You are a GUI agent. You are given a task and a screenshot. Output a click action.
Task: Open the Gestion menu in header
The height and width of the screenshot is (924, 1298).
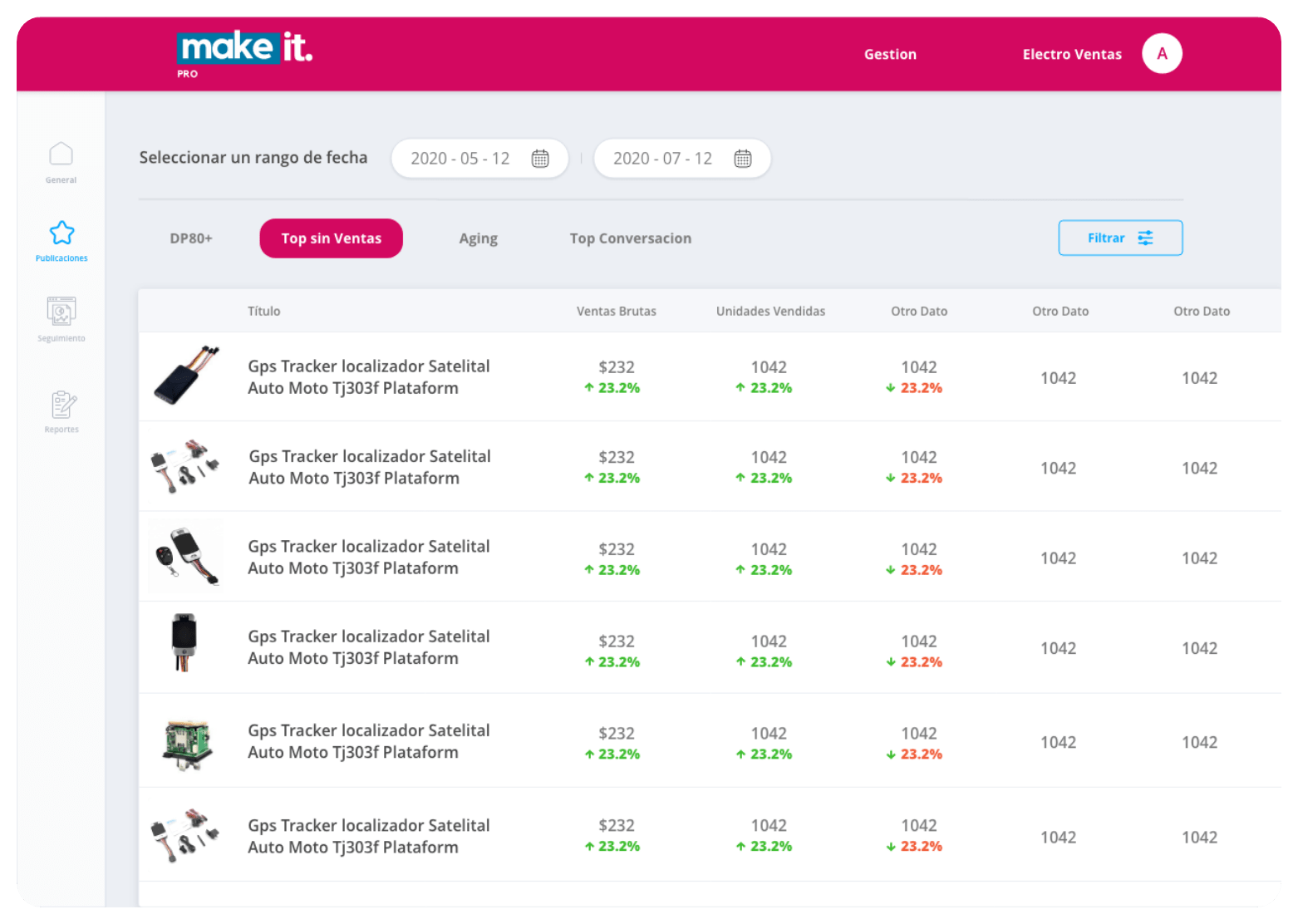point(890,54)
